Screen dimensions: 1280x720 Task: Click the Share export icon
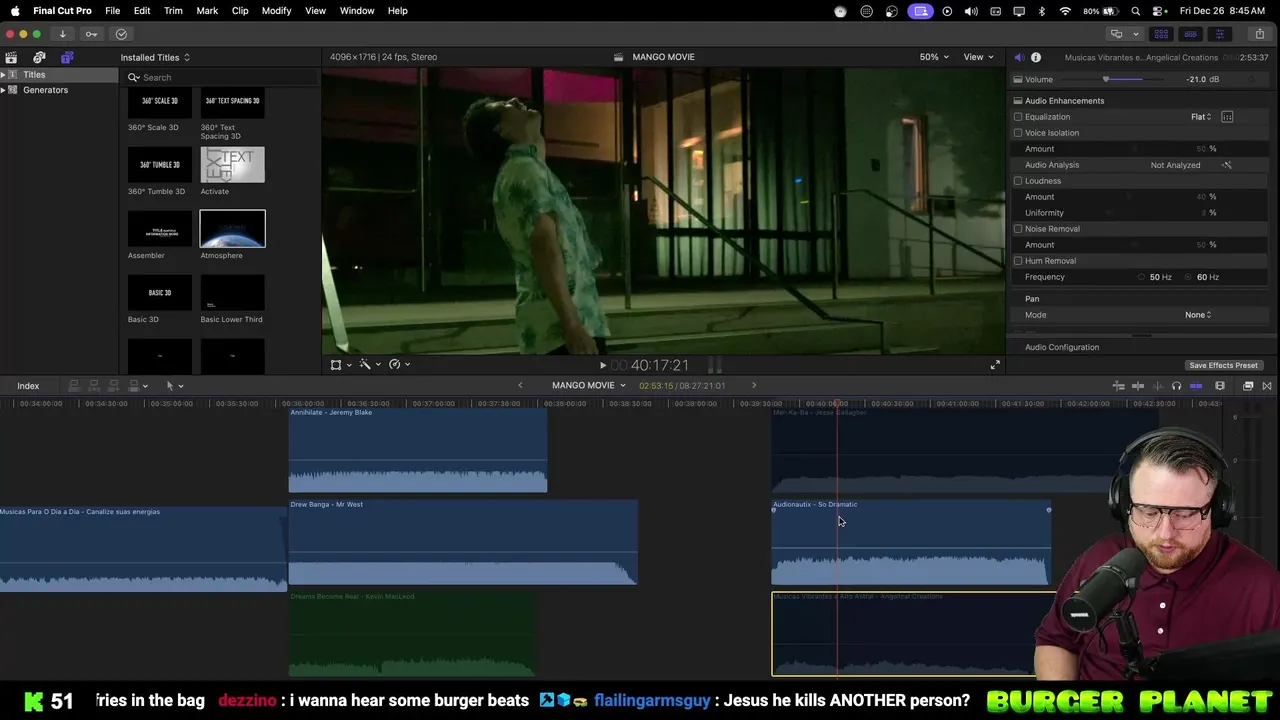[1259, 34]
